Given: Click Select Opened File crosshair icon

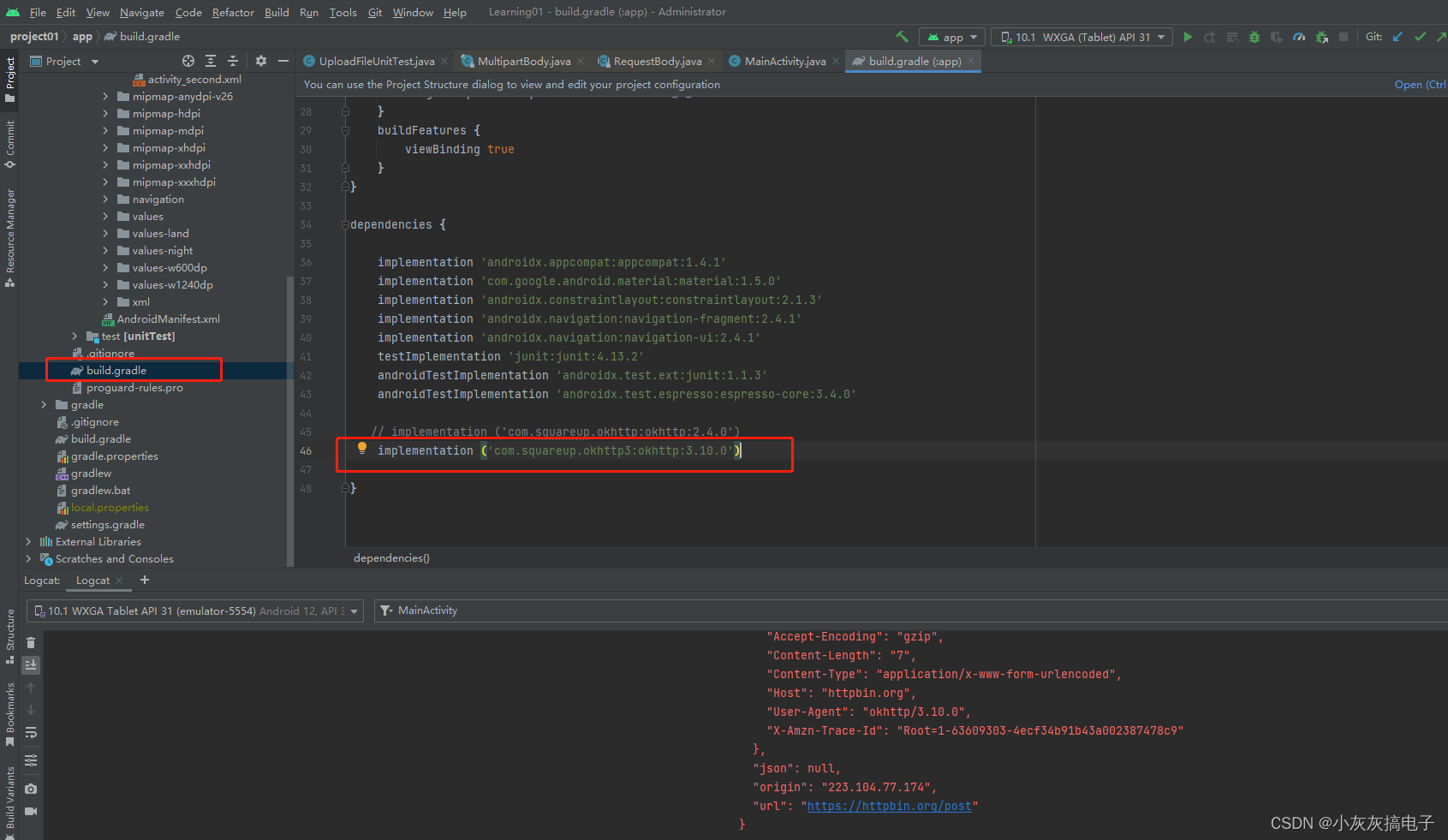Looking at the screenshot, I should [x=188, y=61].
